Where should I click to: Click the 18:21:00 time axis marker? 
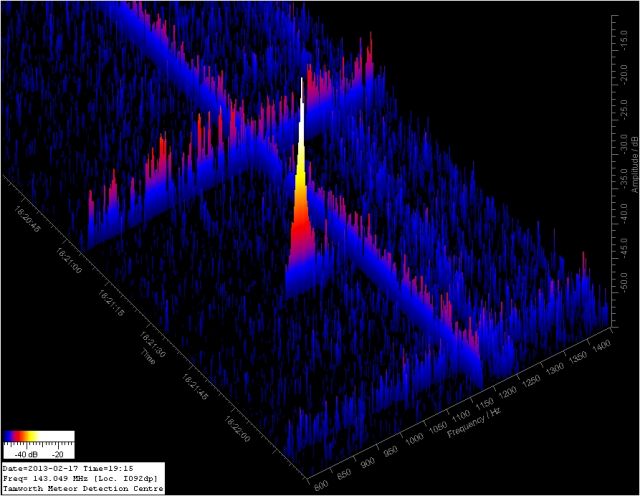(x=70, y=258)
